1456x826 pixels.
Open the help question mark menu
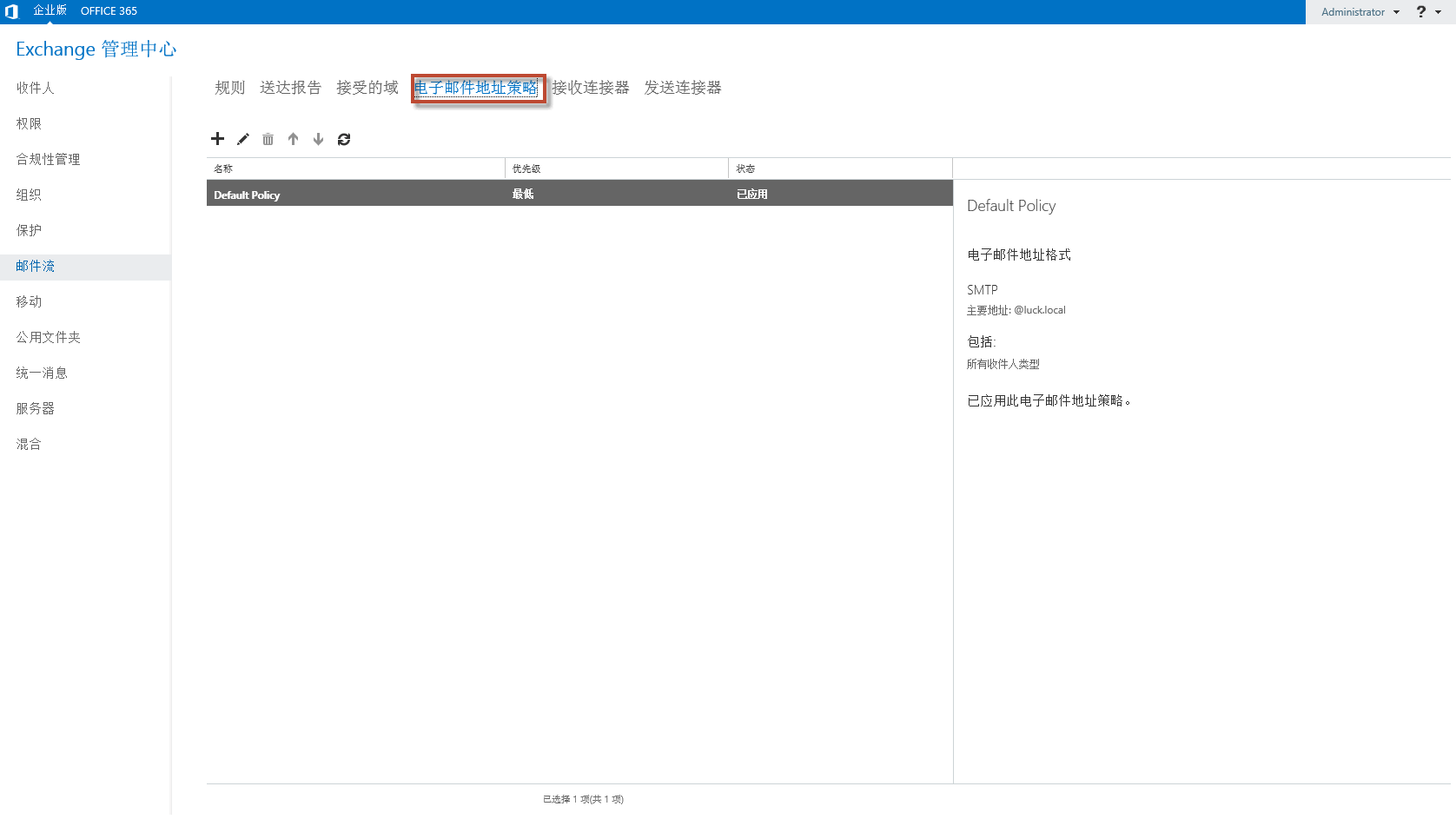click(1428, 11)
